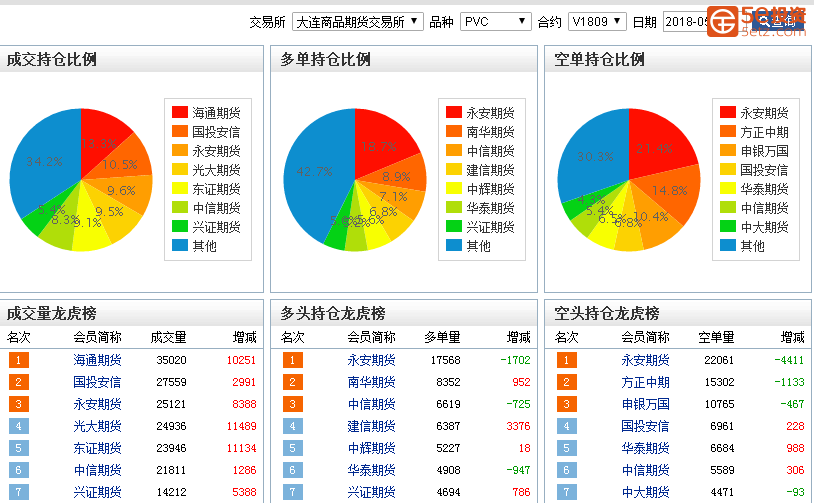Click the red 永安期货 swatch in 多单持仓比例 legend

click(x=454, y=112)
